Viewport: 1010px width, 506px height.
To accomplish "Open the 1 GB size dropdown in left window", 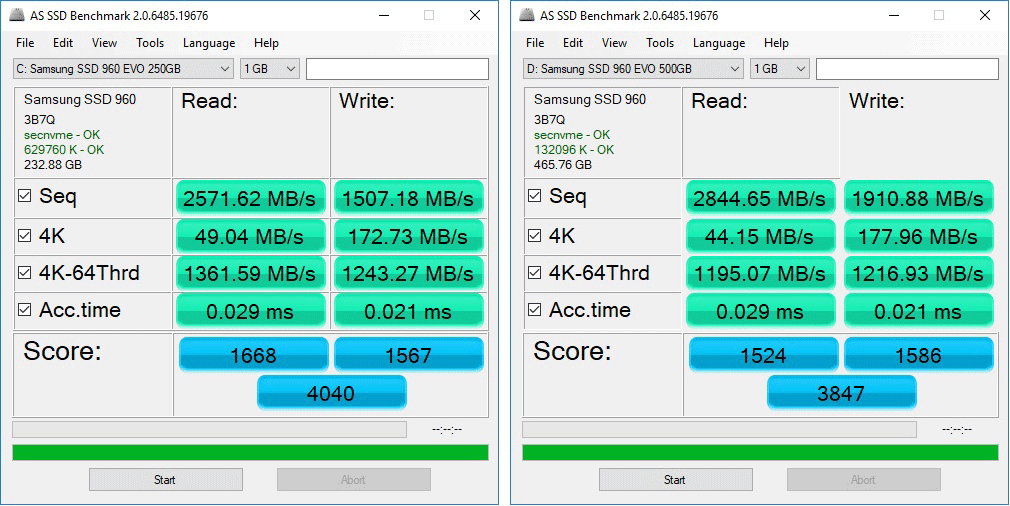I will [x=270, y=69].
